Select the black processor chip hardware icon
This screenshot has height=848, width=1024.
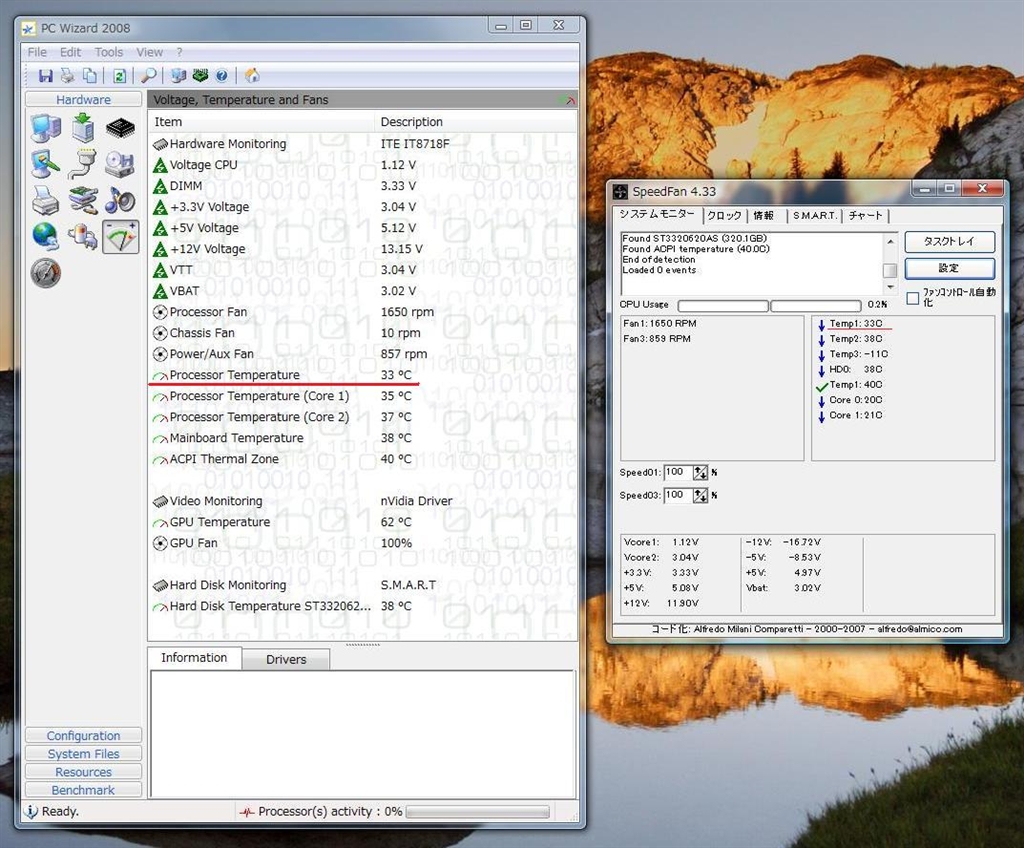(121, 128)
